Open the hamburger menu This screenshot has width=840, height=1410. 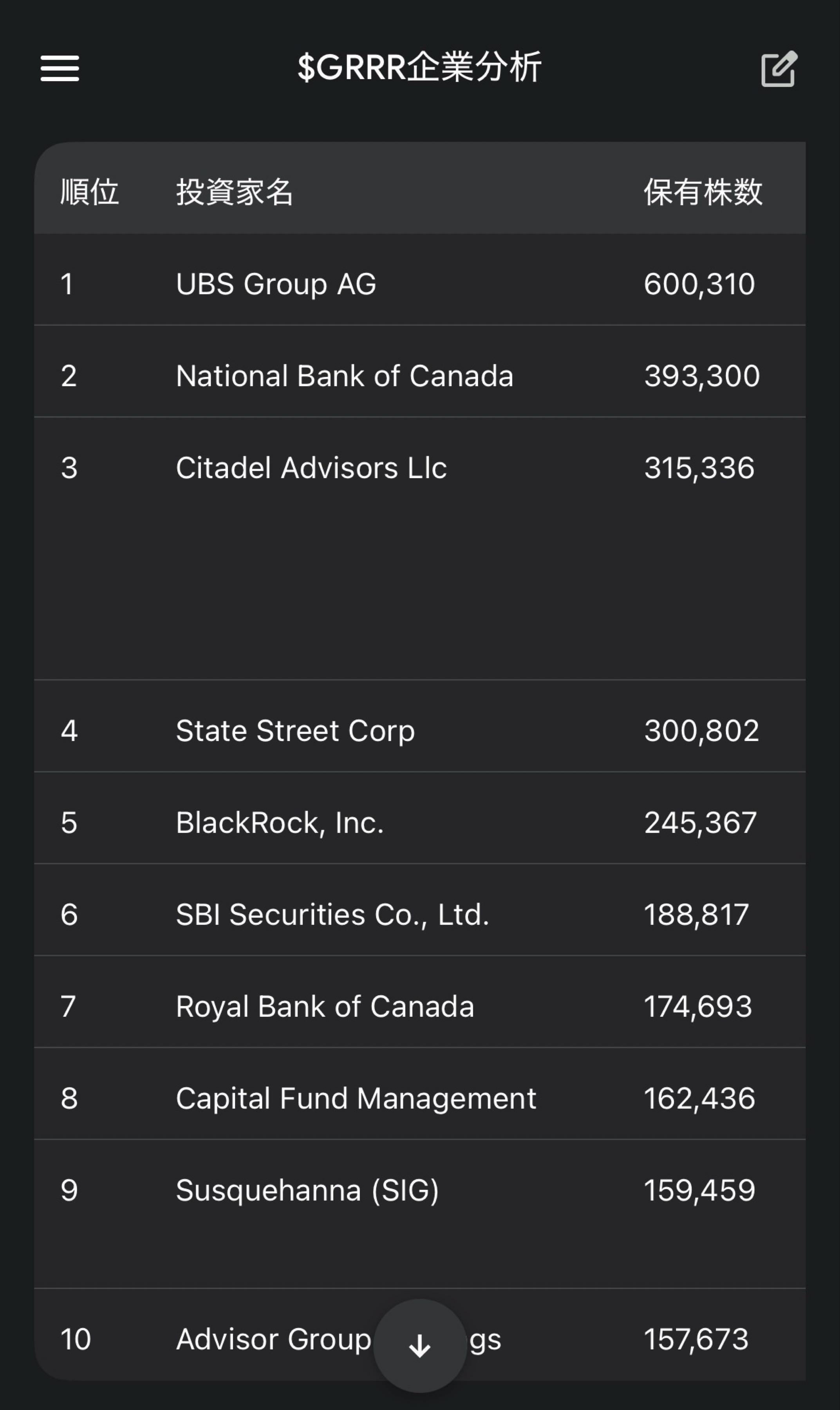click(x=60, y=69)
